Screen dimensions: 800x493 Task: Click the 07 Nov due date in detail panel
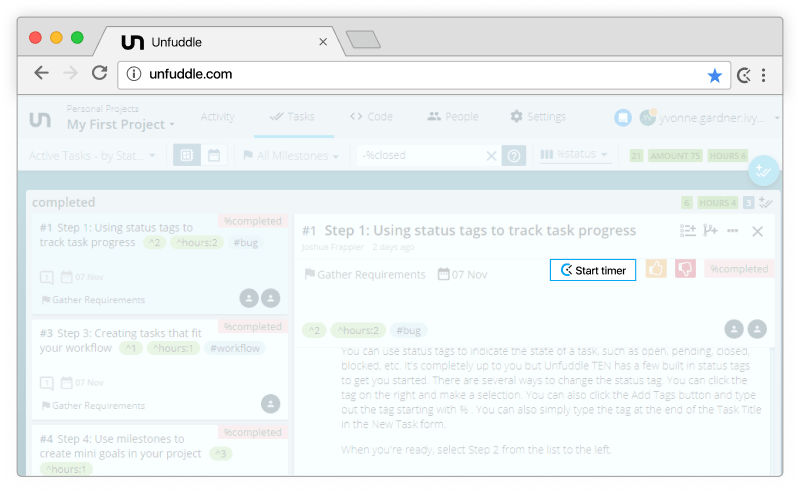[462, 275]
